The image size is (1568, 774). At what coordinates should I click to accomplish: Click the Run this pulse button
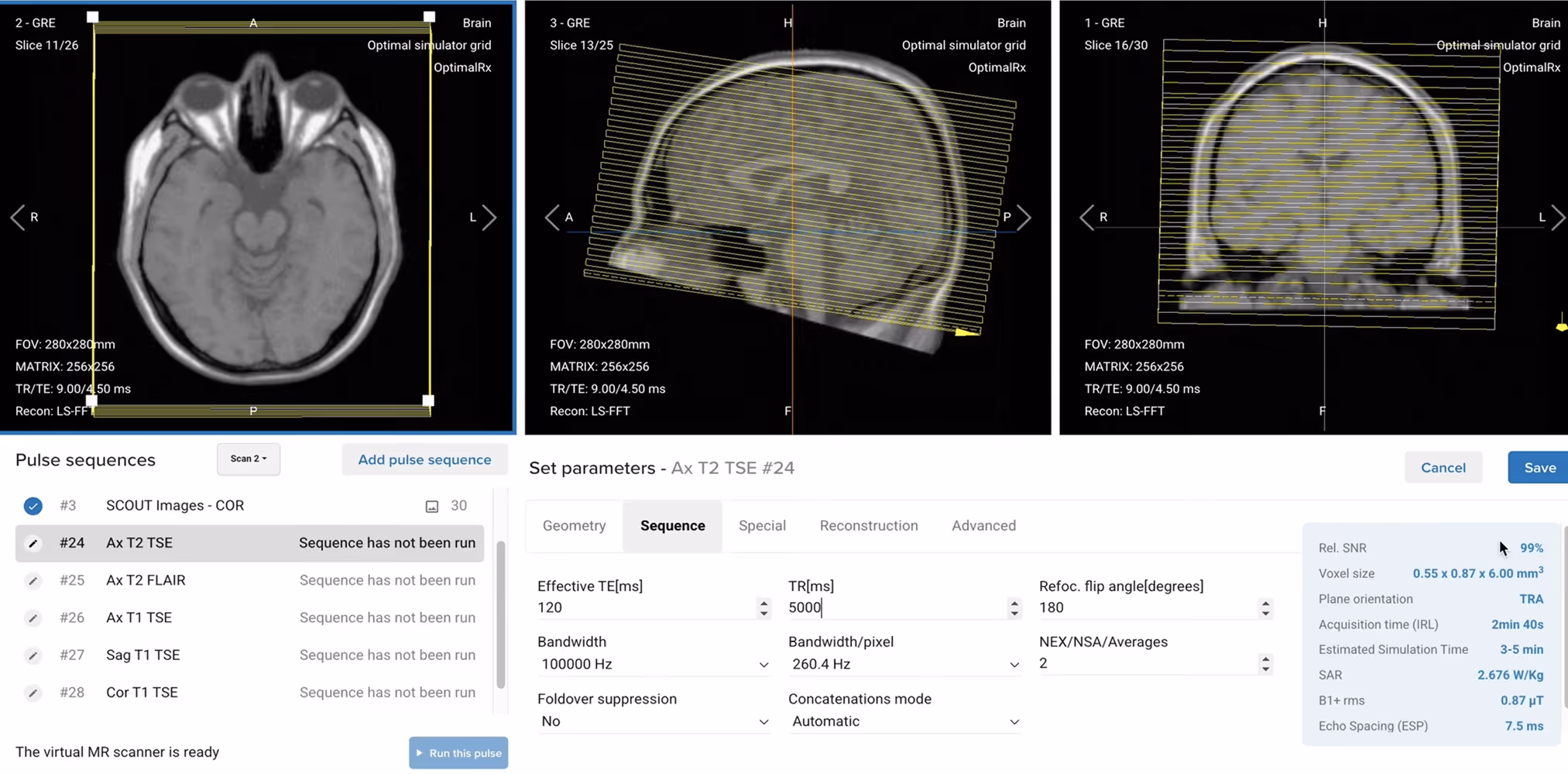point(458,752)
